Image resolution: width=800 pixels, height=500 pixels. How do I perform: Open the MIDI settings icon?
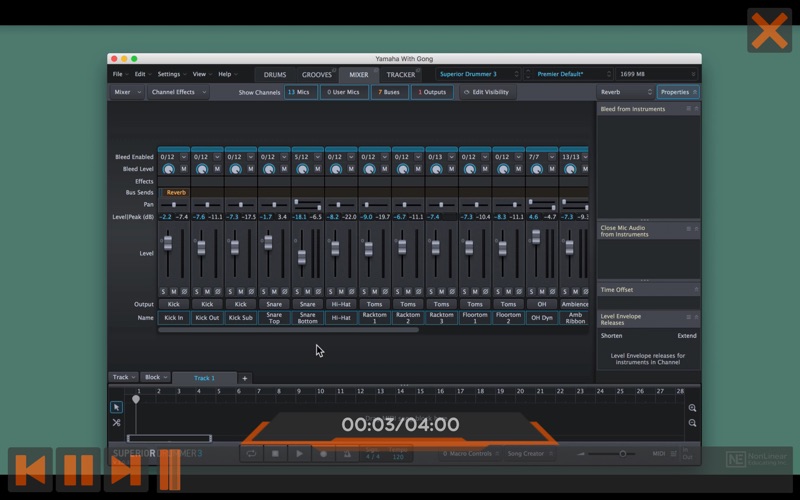[673, 454]
